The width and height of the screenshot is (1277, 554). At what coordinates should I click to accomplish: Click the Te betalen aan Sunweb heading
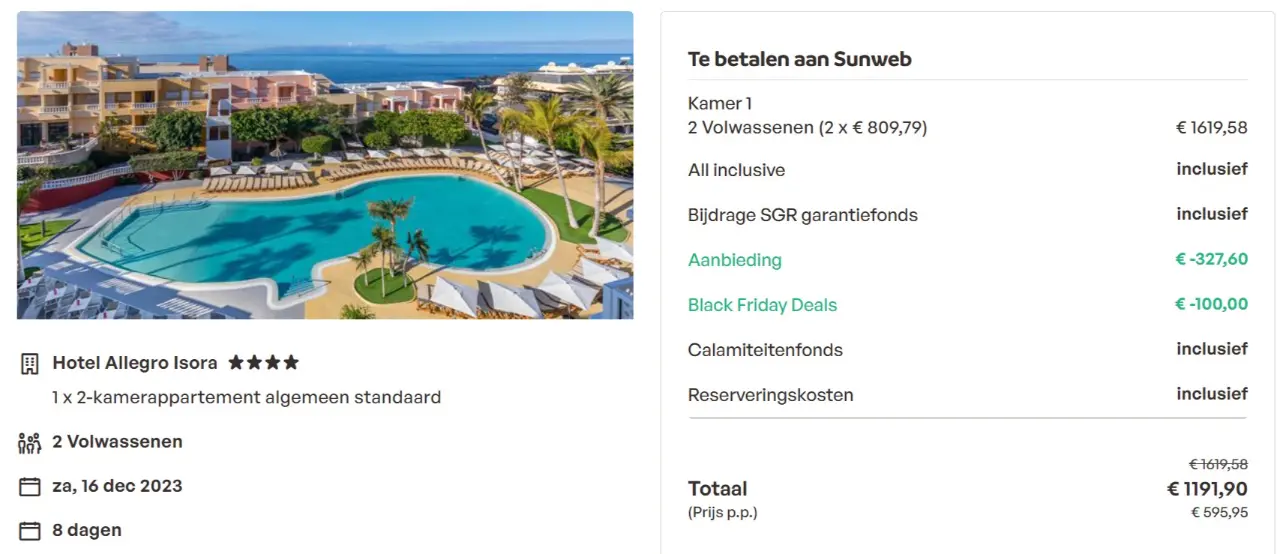[x=799, y=59]
